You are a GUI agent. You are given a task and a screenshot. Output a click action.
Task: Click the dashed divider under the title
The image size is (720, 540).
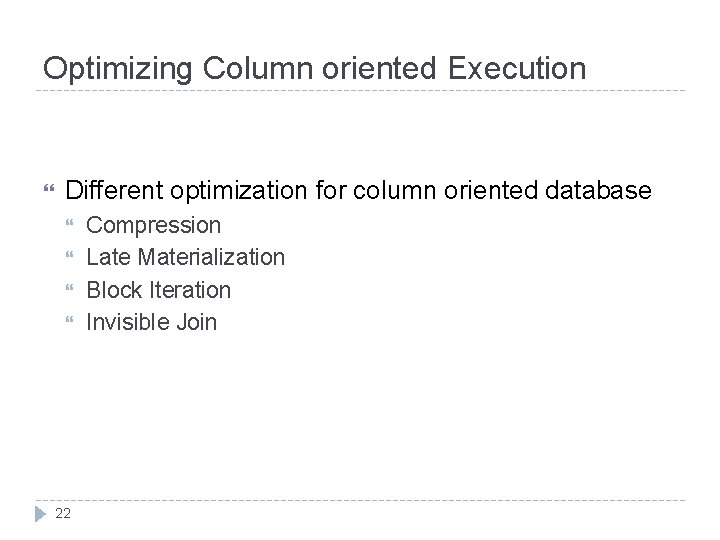(x=360, y=92)
